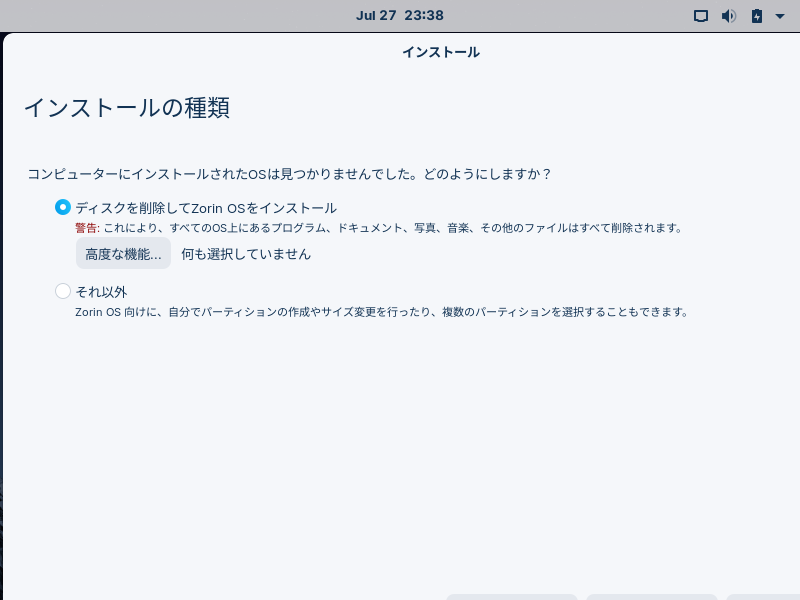Click the no OS found question text
The height and width of the screenshot is (600, 800).
[289, 174]
